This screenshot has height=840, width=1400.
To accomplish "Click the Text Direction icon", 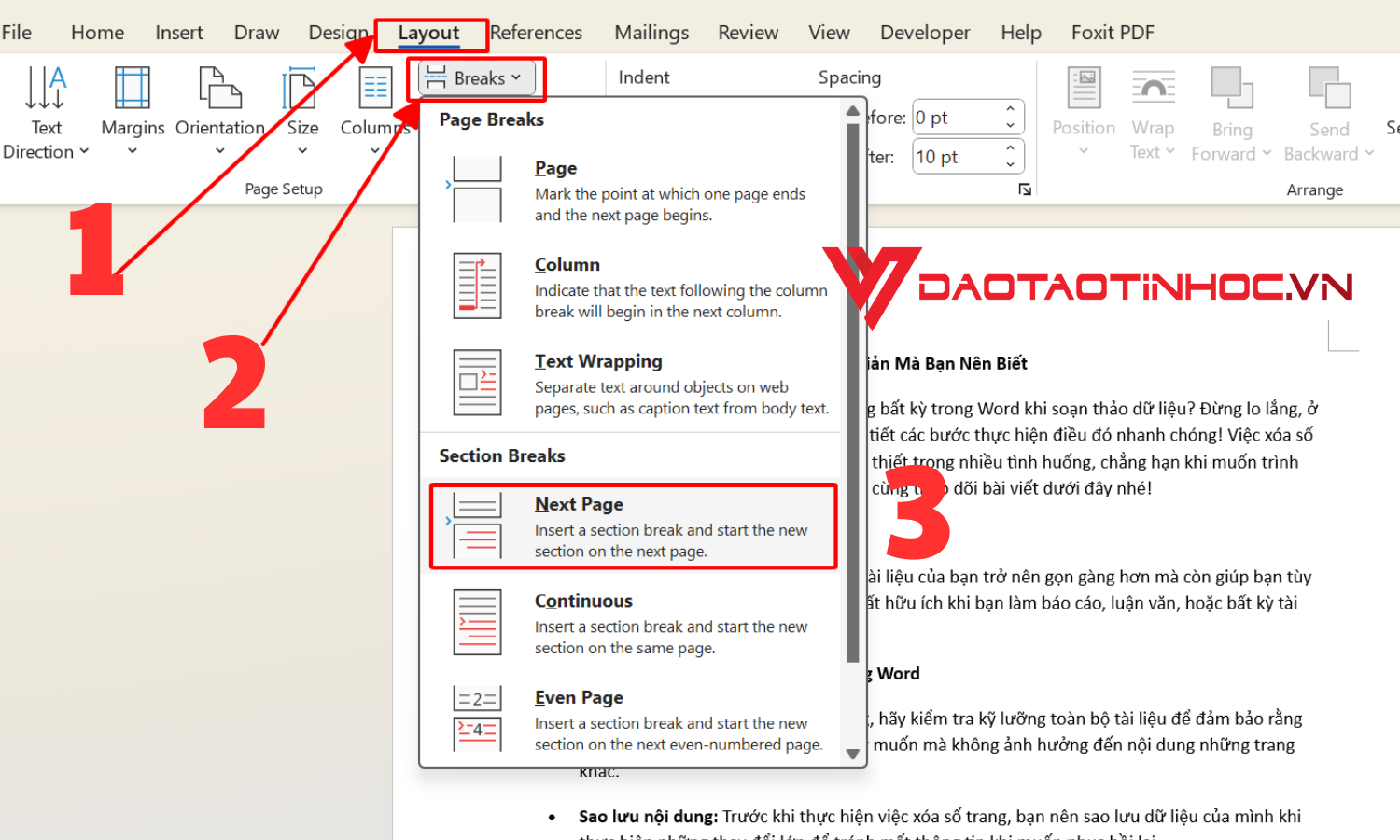I will click(45, 90).
